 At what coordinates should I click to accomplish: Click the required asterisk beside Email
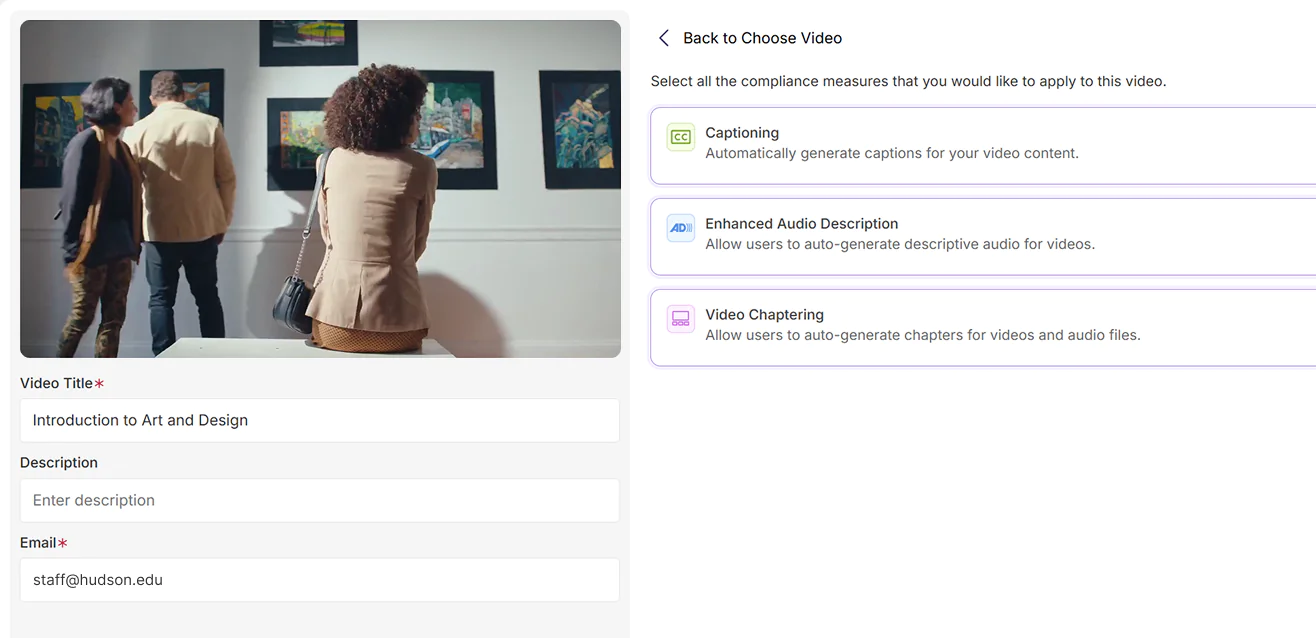62,542
